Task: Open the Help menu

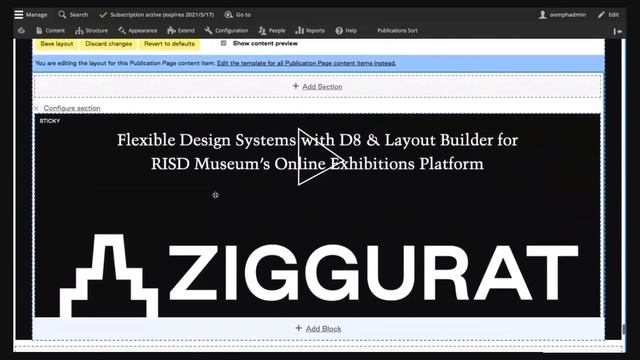Action: point(346,31)
